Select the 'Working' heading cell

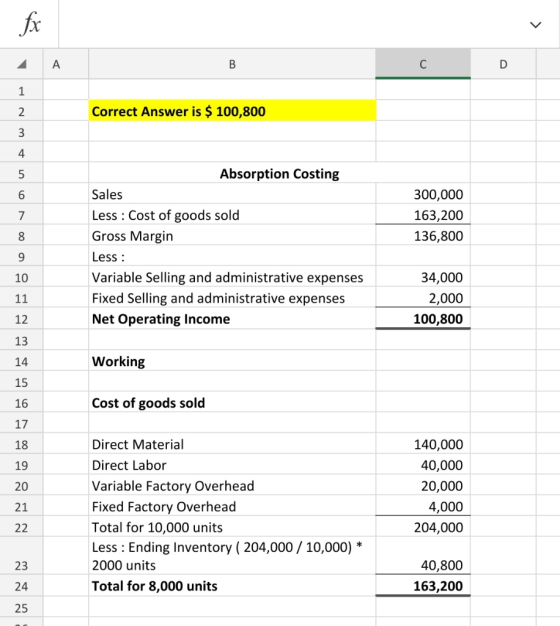[232, 361]
